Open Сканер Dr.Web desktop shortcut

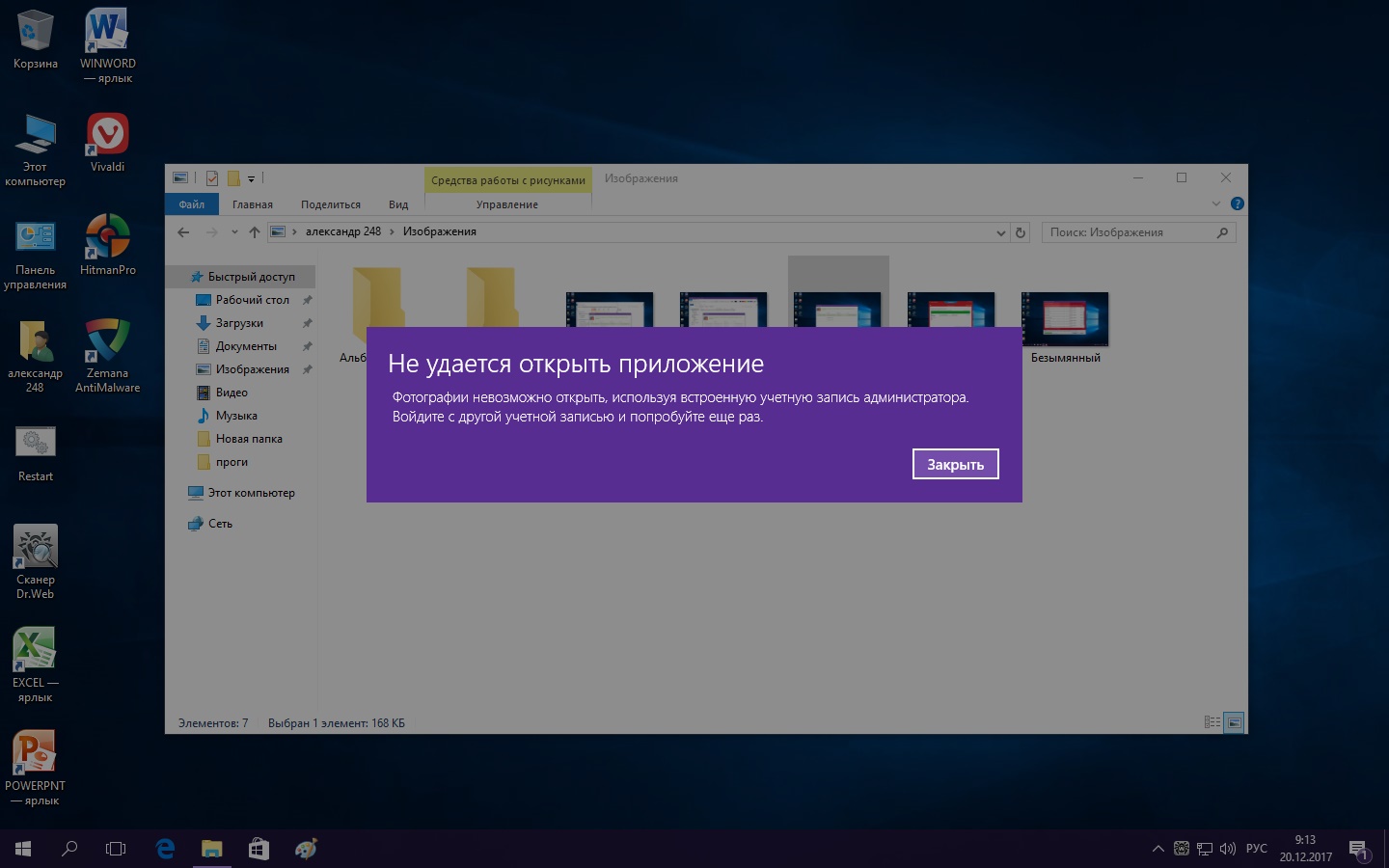(x=36, y=548)
